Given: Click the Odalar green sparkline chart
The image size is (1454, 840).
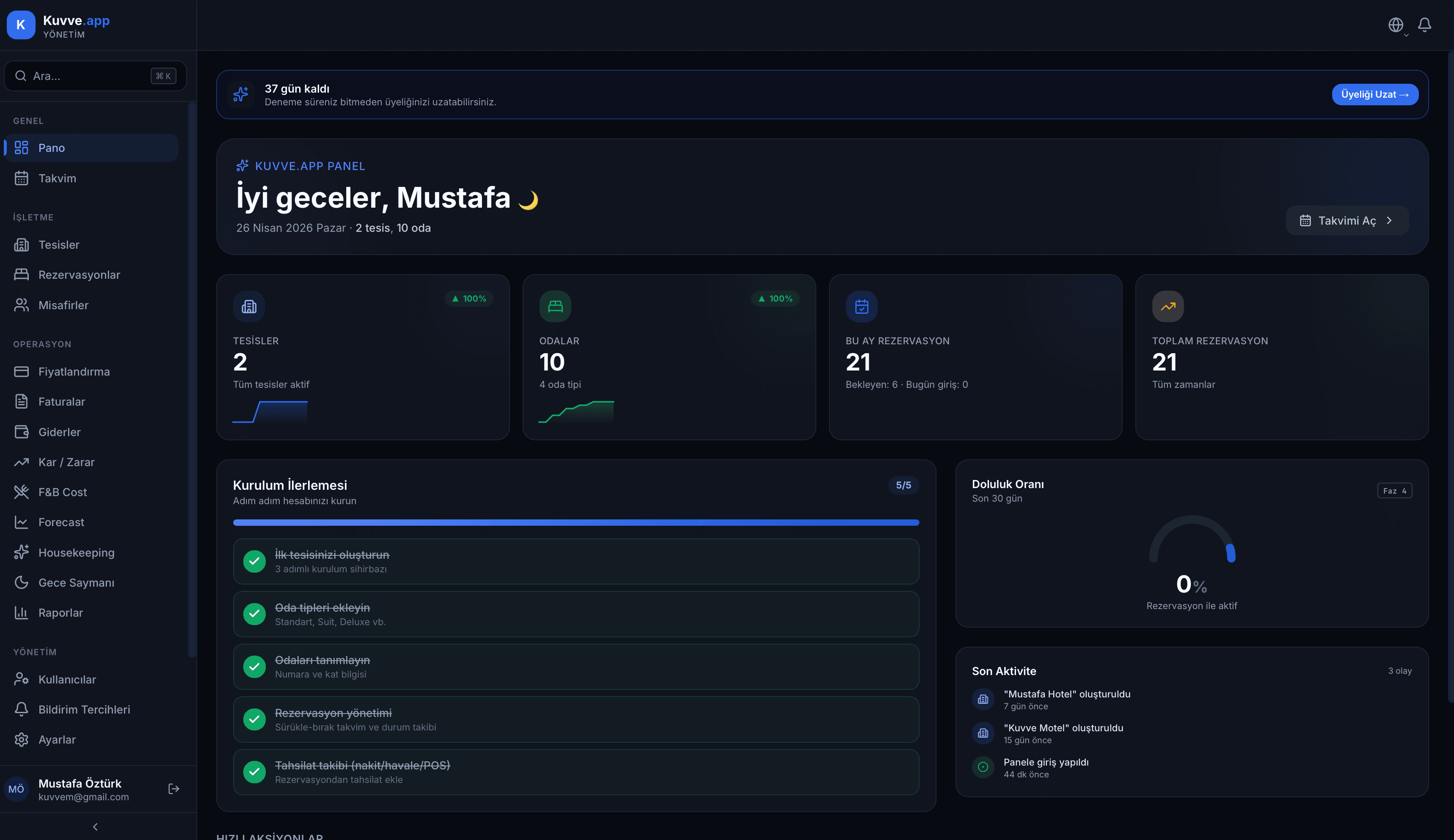Looking at the screenshot, I should 576,412.
